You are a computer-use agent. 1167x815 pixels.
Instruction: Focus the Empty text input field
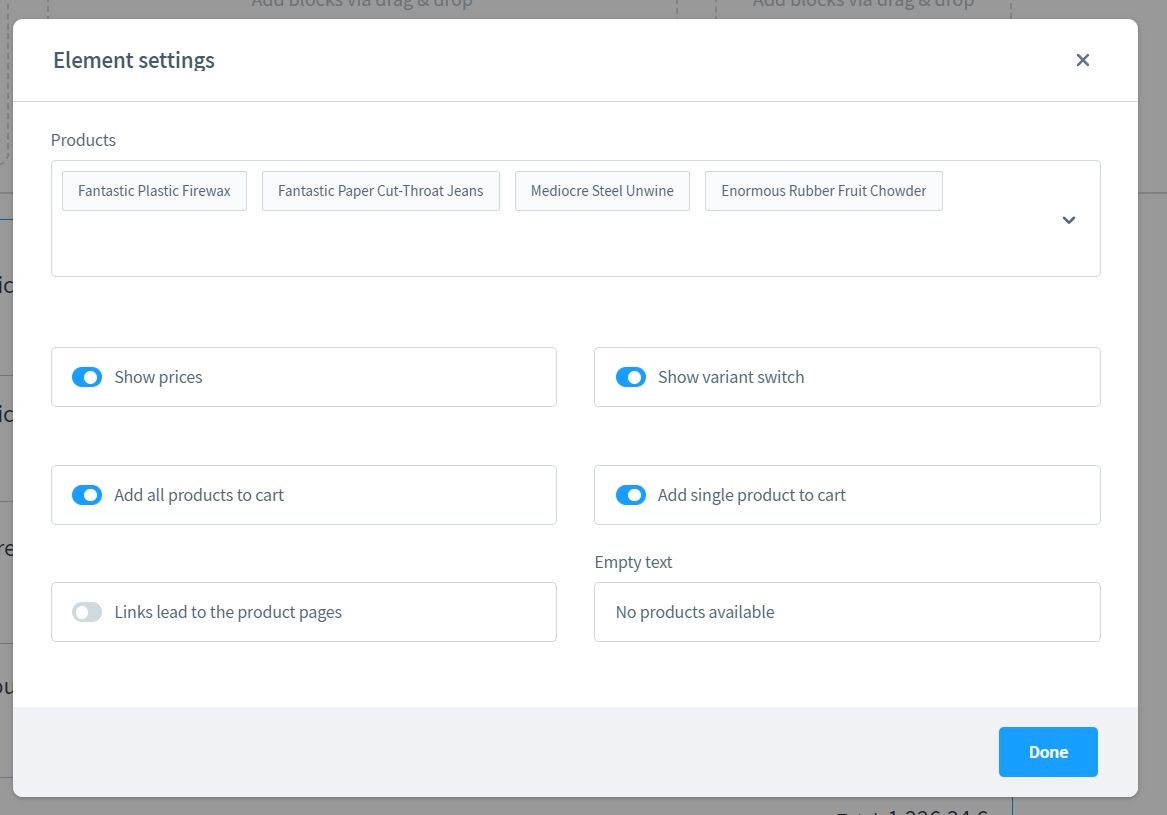coord(846,612)
